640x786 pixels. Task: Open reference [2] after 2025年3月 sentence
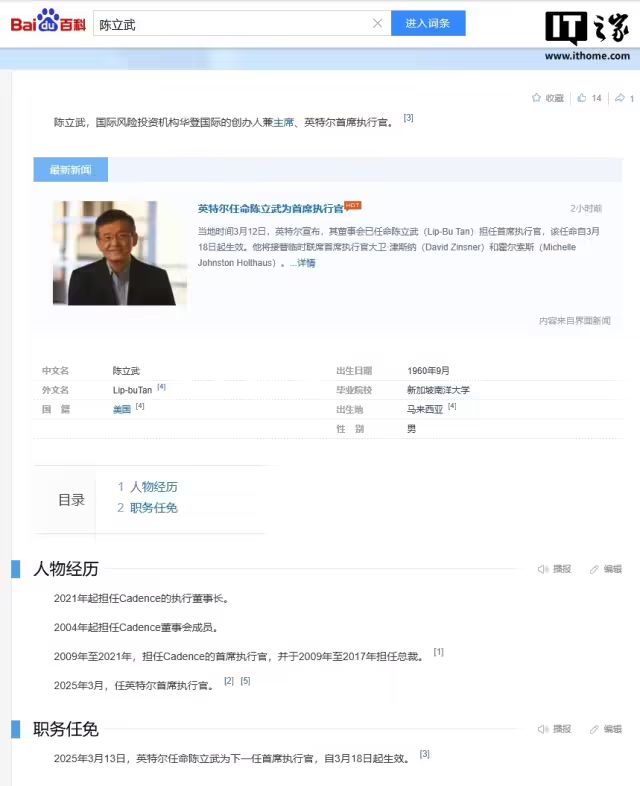coord(229,681)
